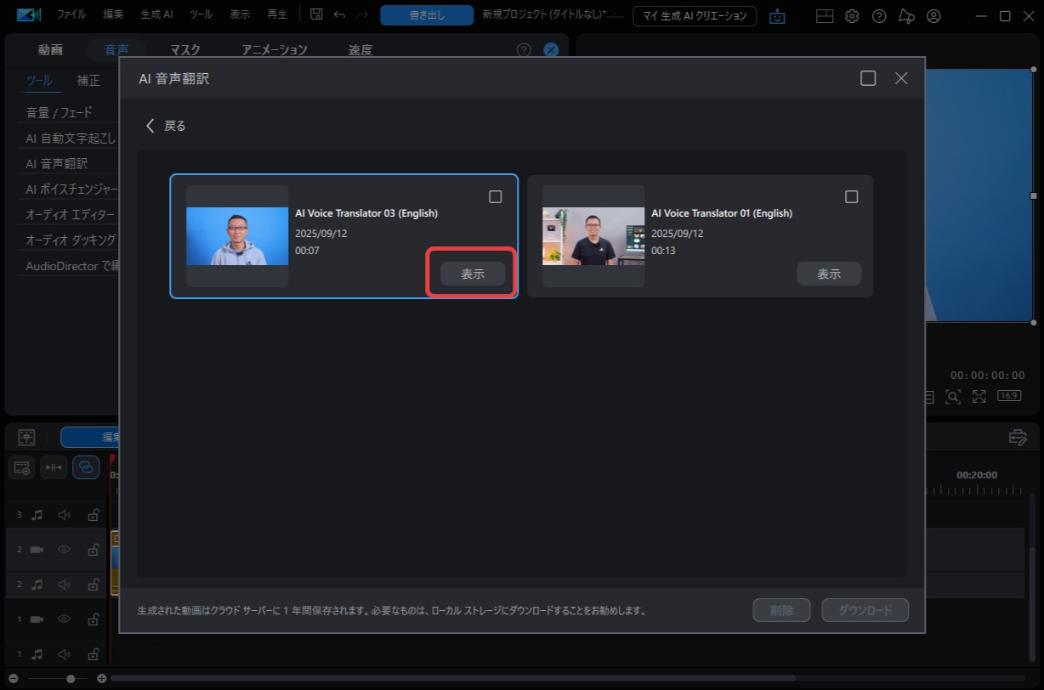Click the 16:9 aspect ratio icon
This screenshot has height=690, width=1044.
pos(1008,395)
